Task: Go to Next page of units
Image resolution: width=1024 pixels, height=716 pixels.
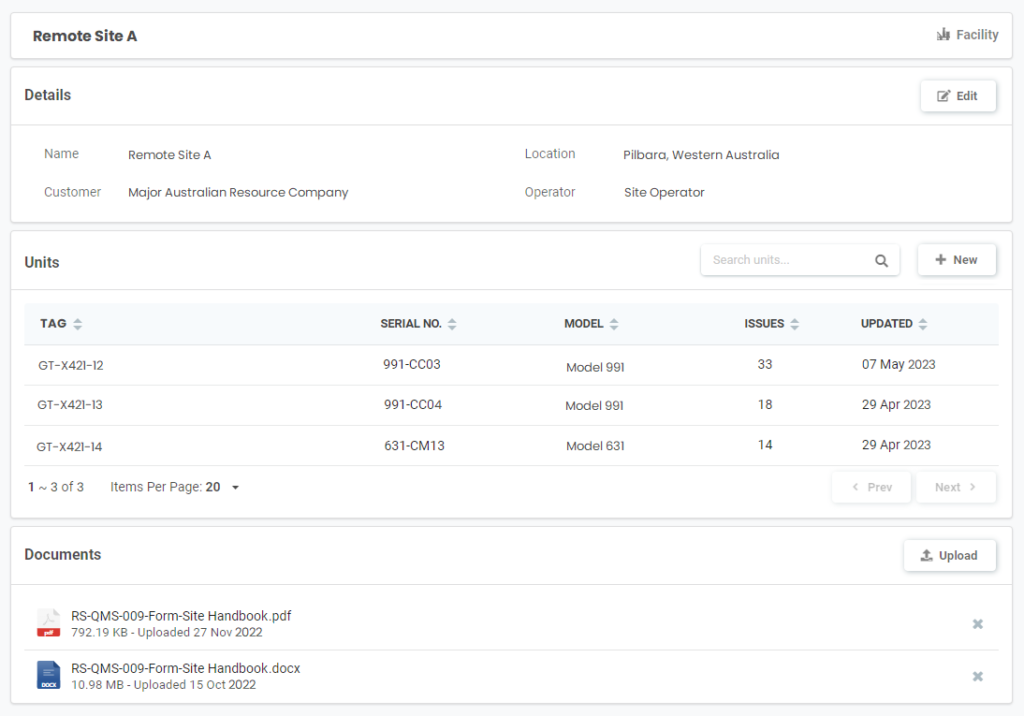Action: pos(955,487)
